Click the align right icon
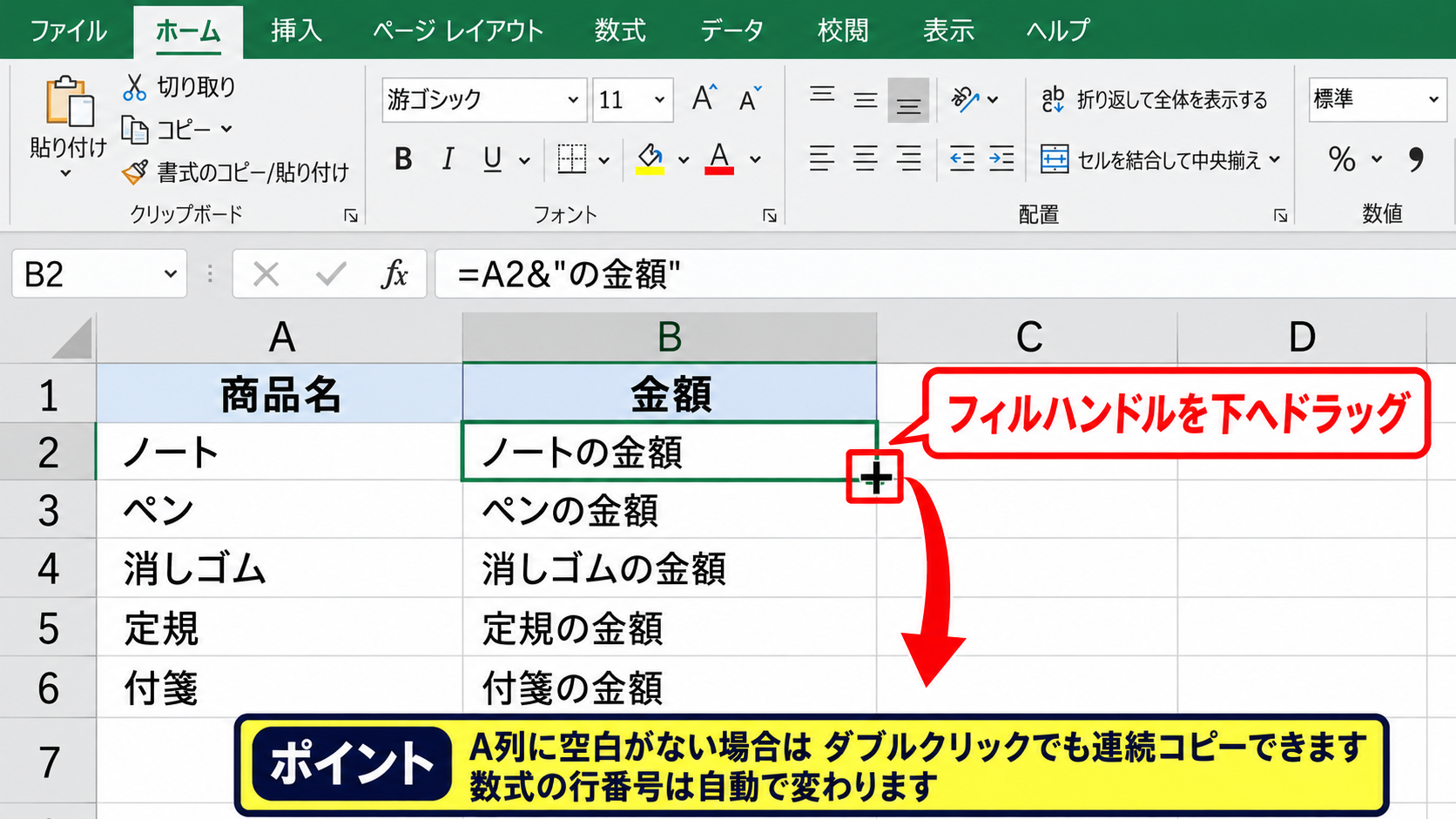The height and width of the screenshot is (819, 1456). (908, 158)
